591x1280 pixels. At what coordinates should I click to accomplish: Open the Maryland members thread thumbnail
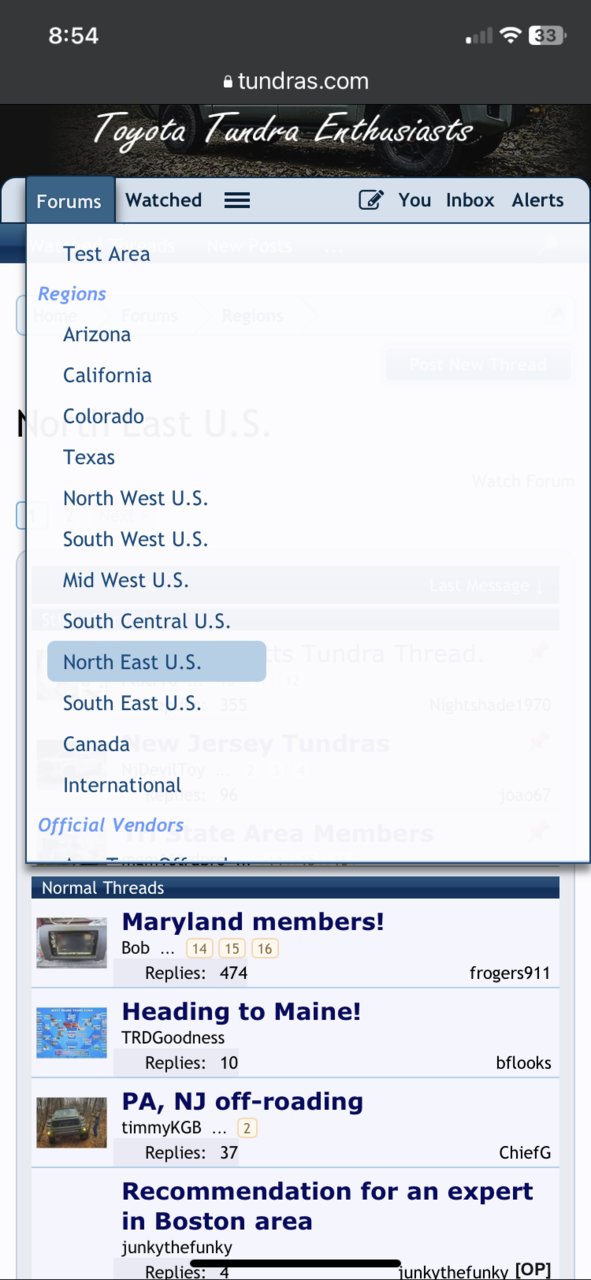(x=71, y=943)
